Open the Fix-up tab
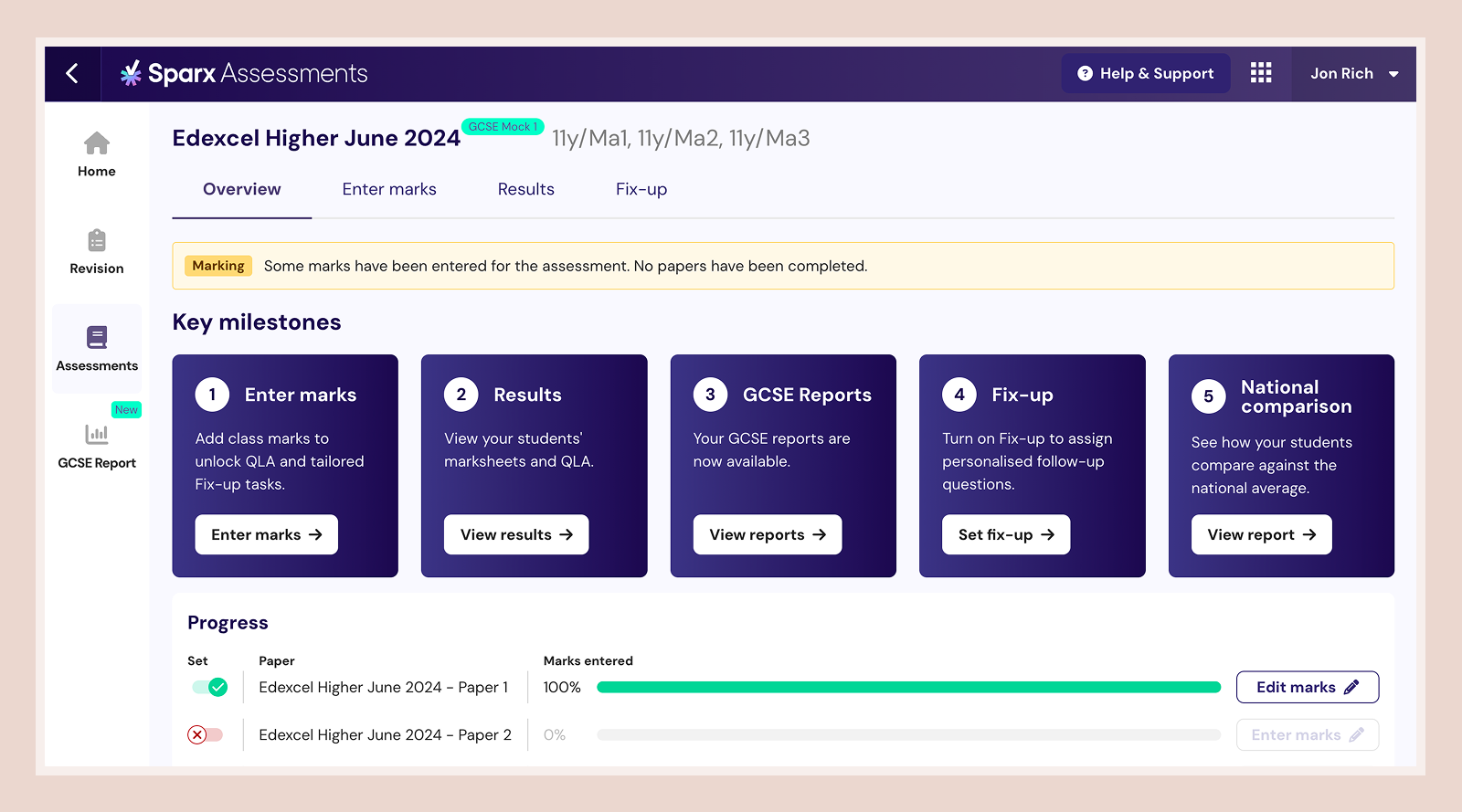Viewport: 1462px width, 812px height. pos(641,189)
